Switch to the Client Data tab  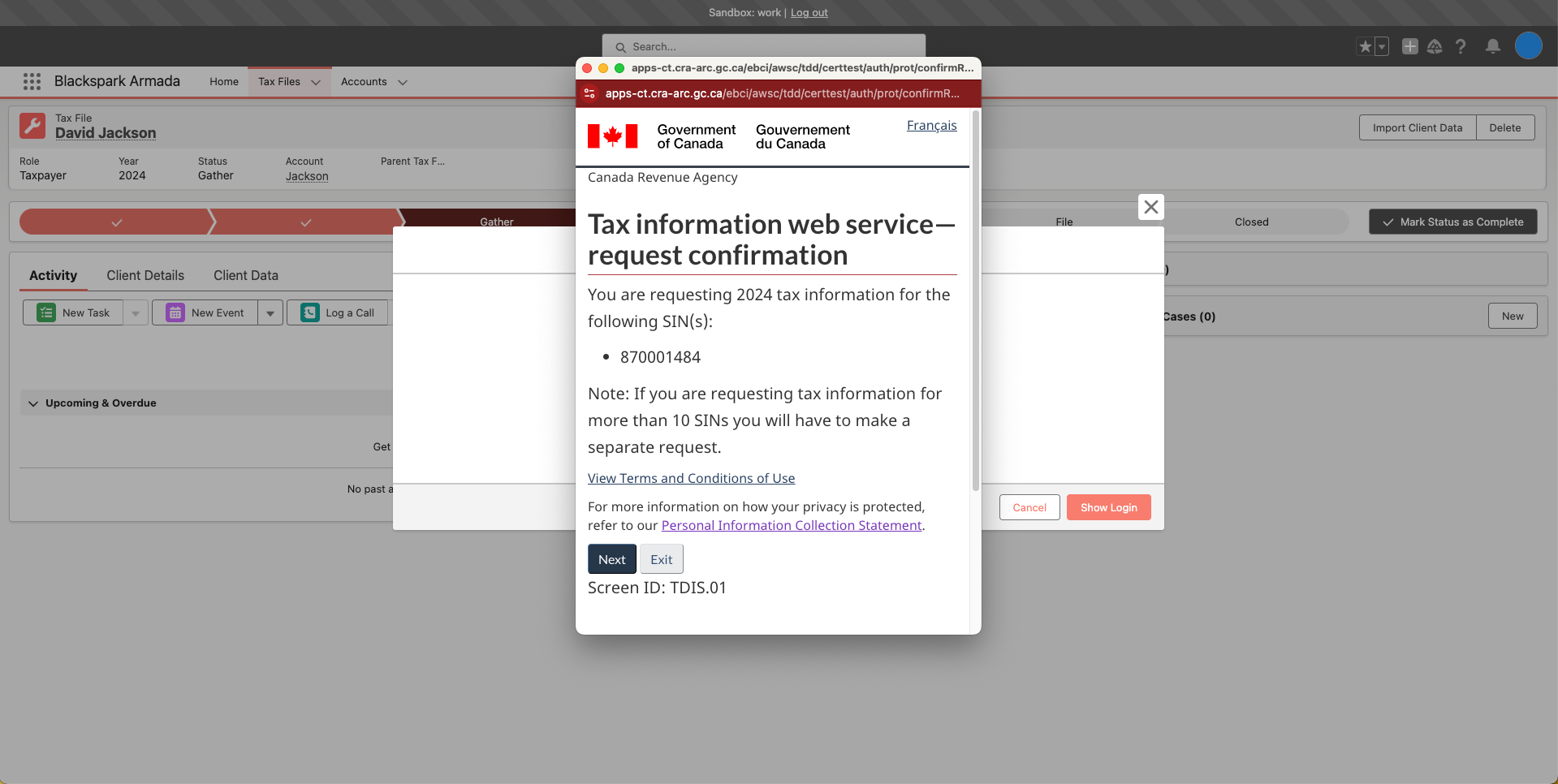[246, 275]
